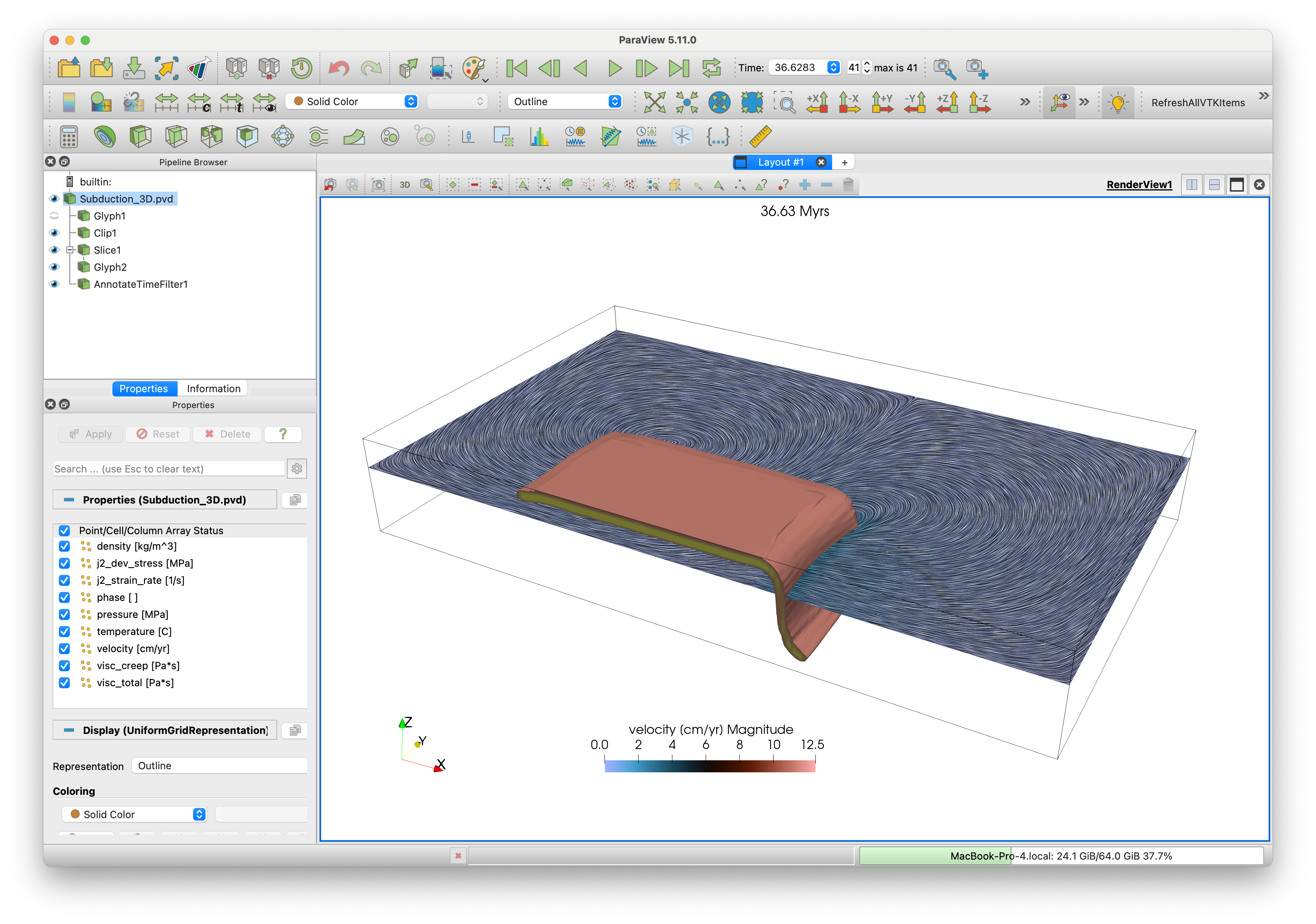Select the Information tab
Screen dimensions: 1316x924
point(213,388)
